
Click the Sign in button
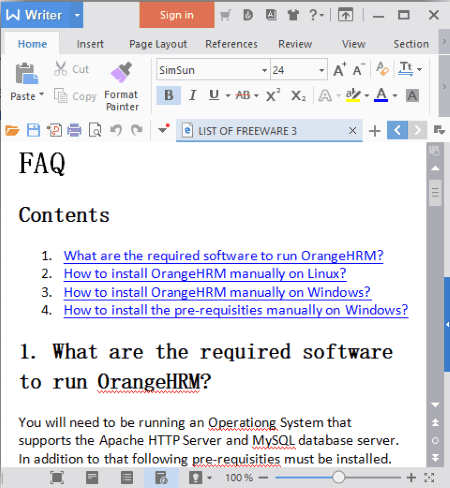pos(177,15)
